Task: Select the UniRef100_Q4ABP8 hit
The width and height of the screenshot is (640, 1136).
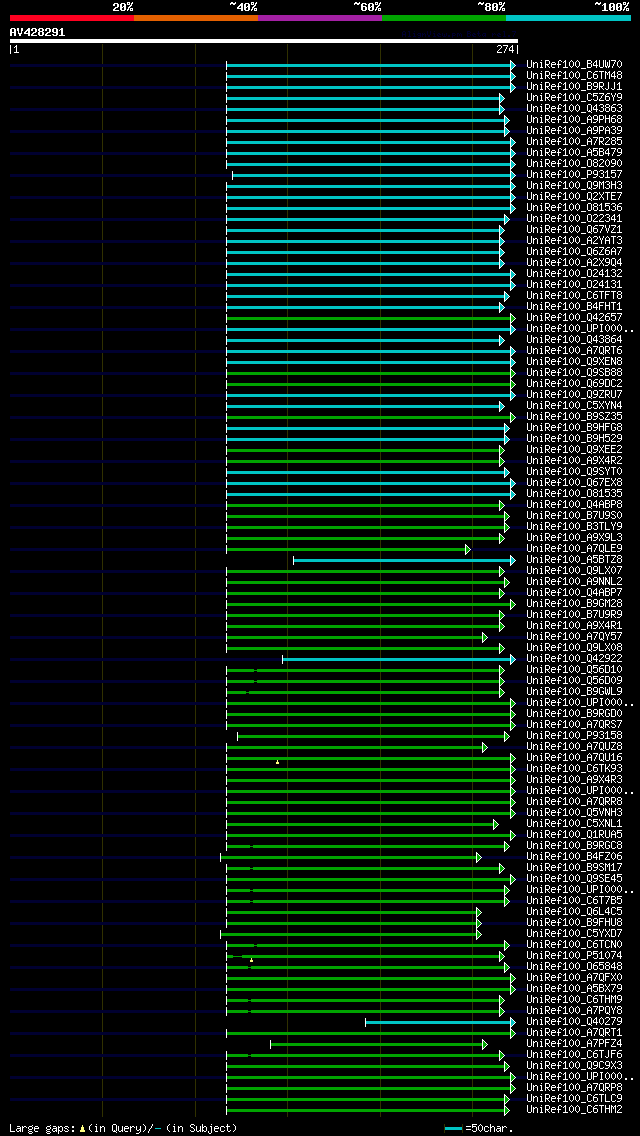Action: [x=574, y=505]
